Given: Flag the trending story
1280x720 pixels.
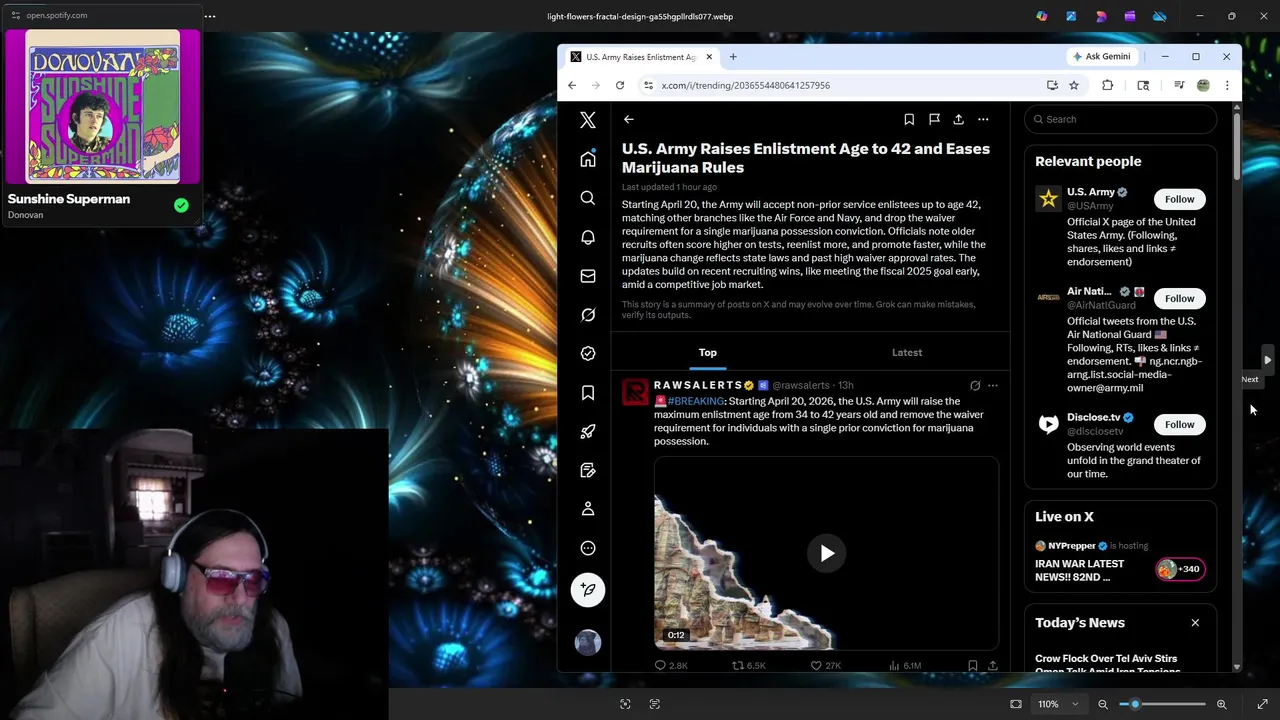Looking at the screenshot, I should 934,119.
